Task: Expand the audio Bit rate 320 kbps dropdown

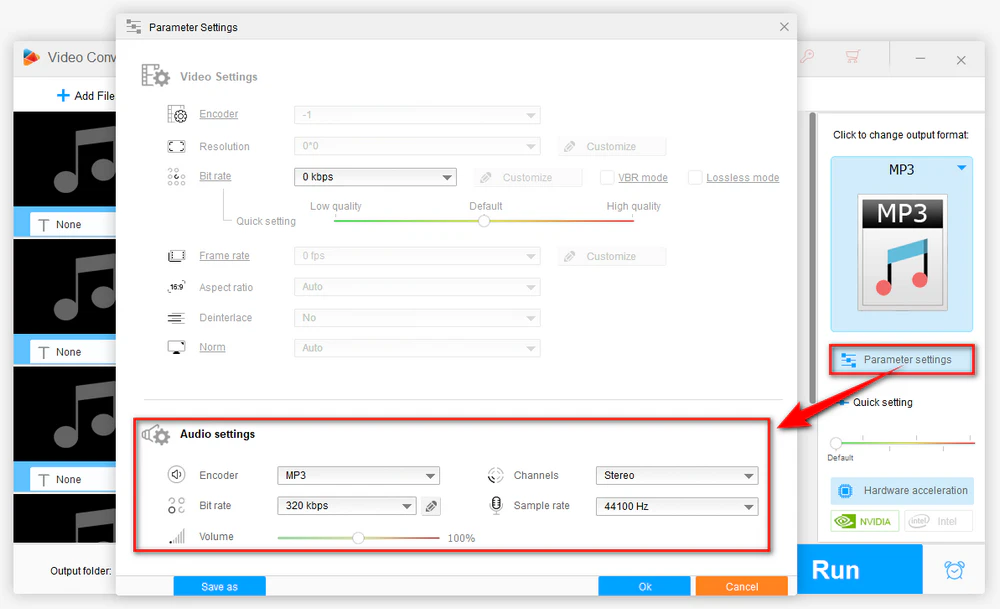Action: [x=347, y=506]
